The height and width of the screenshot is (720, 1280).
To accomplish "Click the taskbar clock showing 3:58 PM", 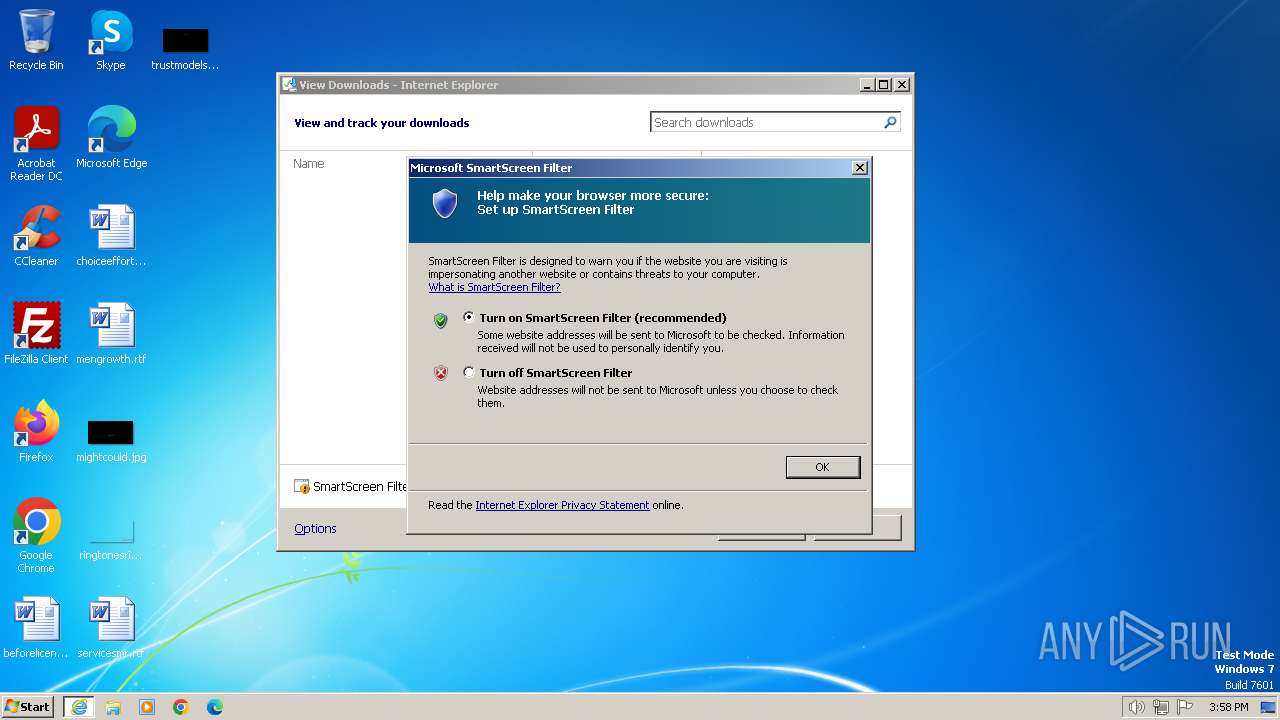I will pyautogui.click(x=1228, y=707).
